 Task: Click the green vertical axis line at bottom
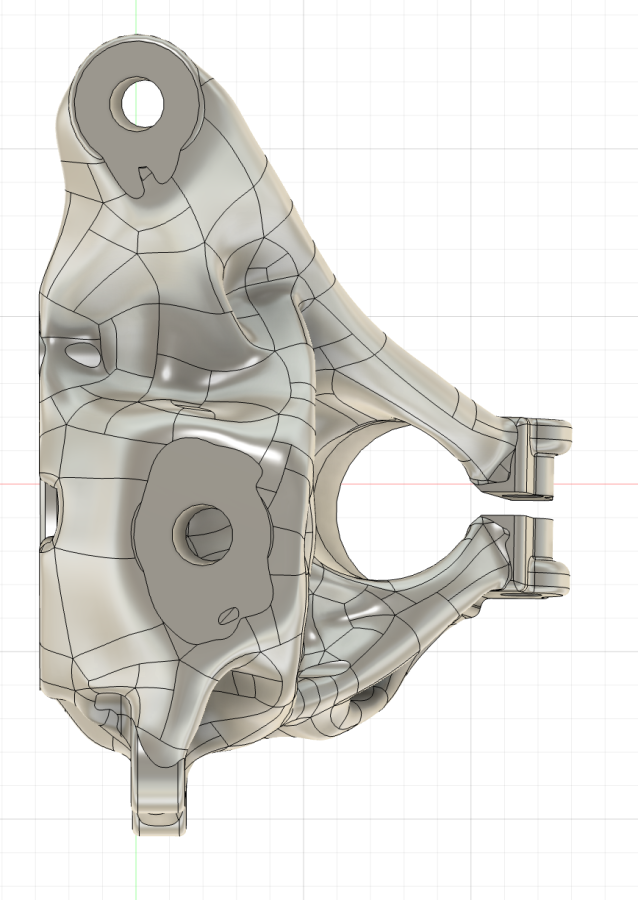tap(136, 870)
